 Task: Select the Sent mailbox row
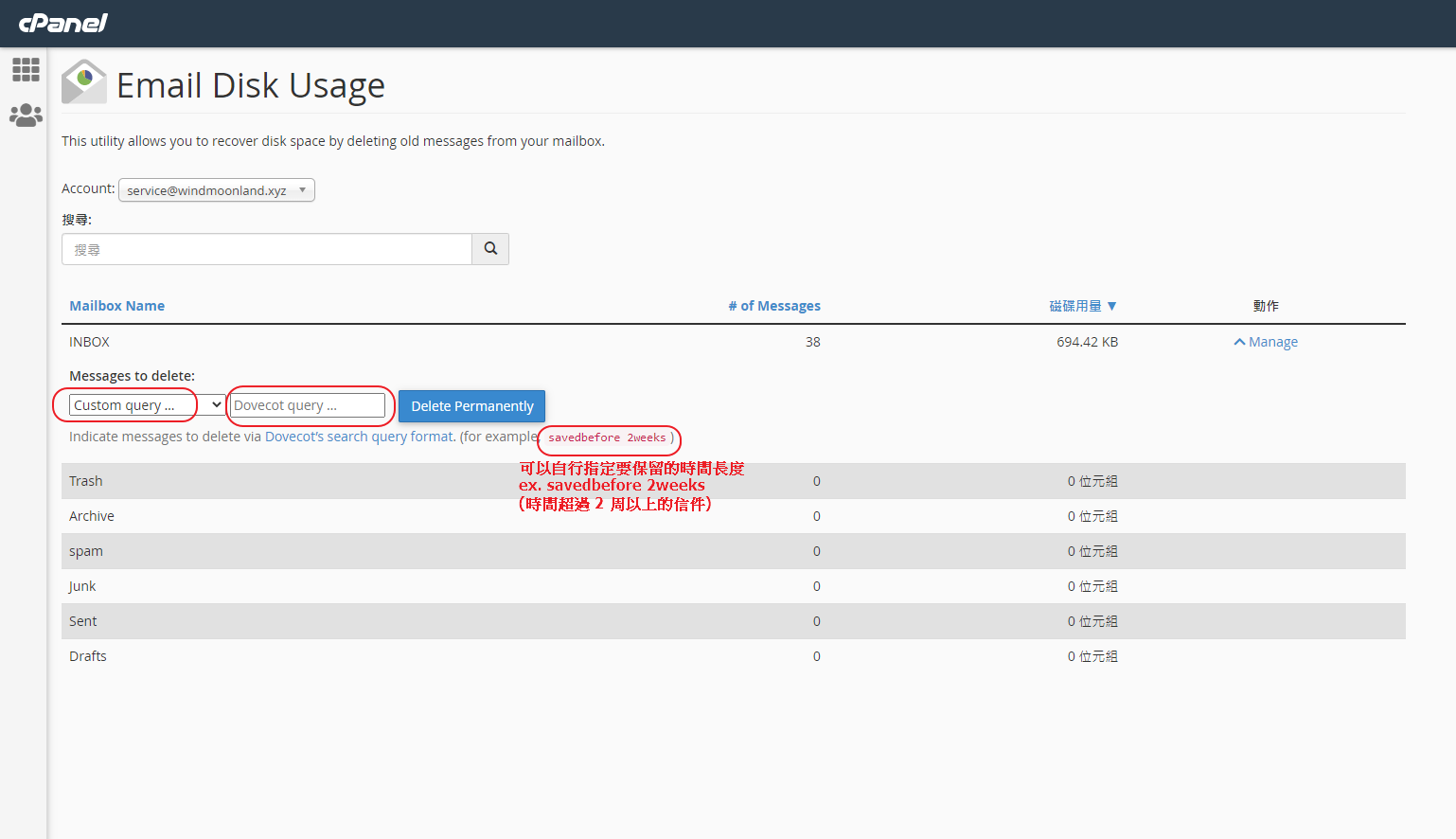(x=83, y=621)
